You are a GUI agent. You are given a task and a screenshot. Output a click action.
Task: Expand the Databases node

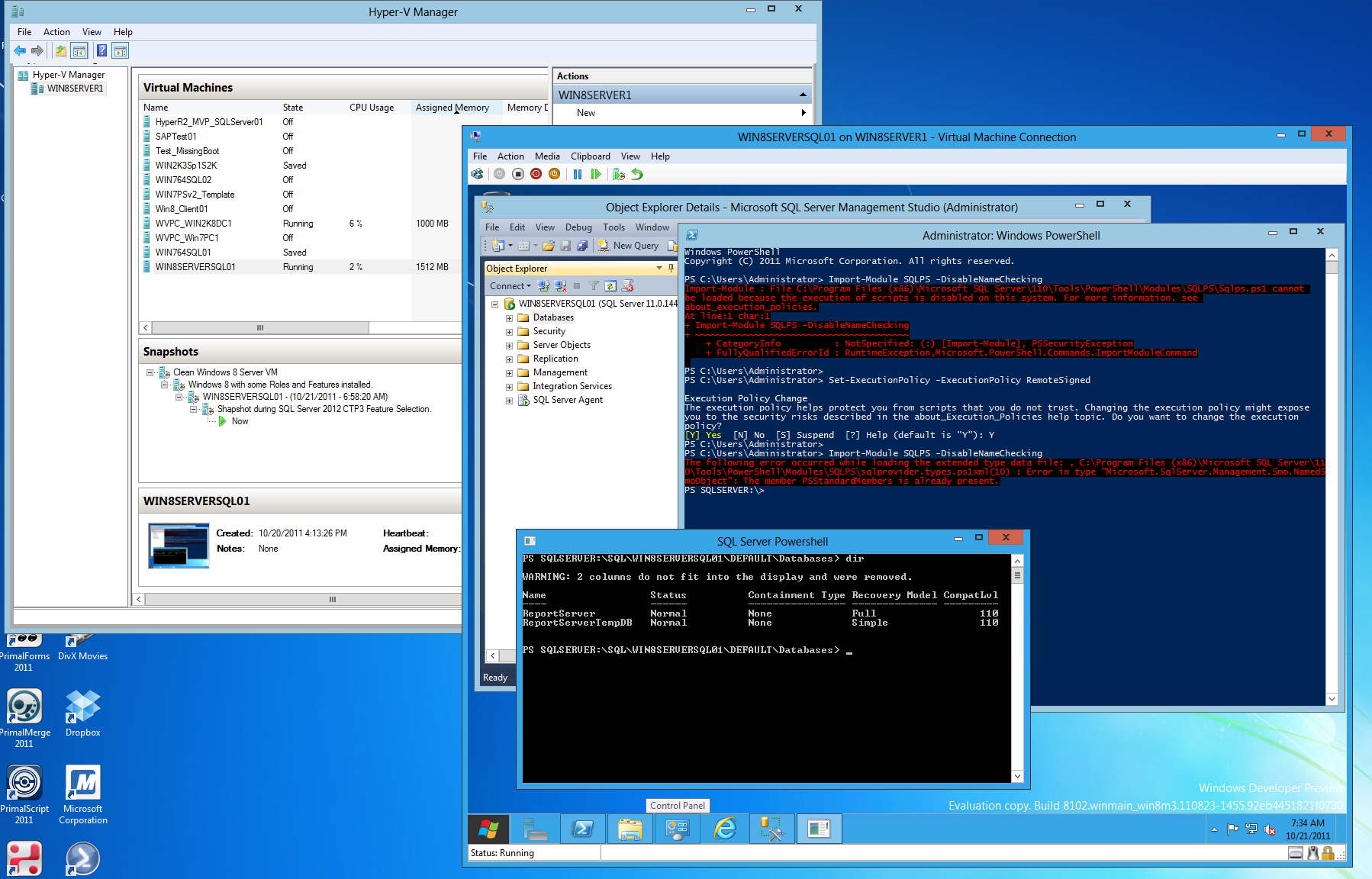click(509, 318)
